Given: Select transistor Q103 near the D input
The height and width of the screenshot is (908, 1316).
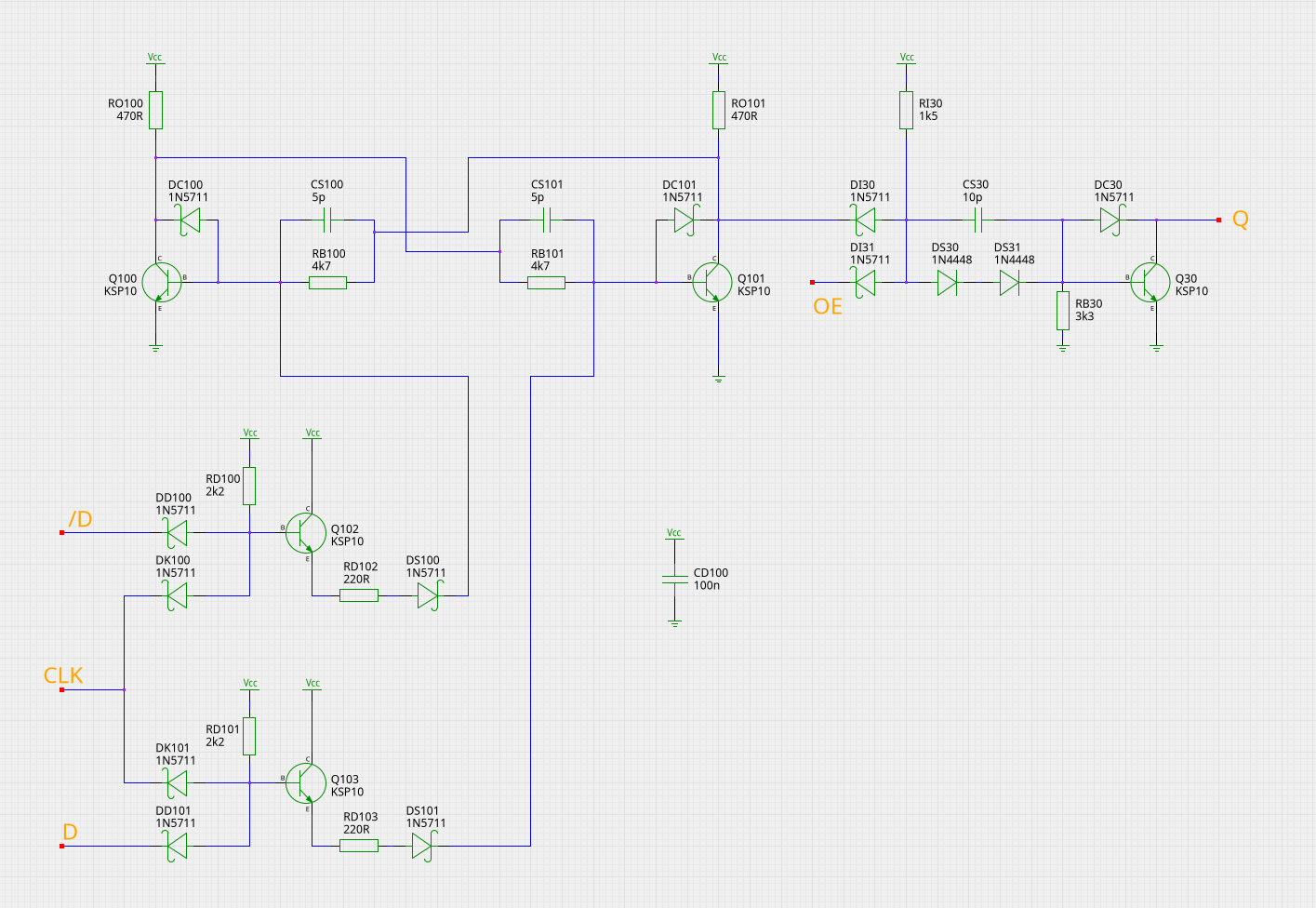Looking at the screenshot, I should pyautogui.click(x=306, y=783).
